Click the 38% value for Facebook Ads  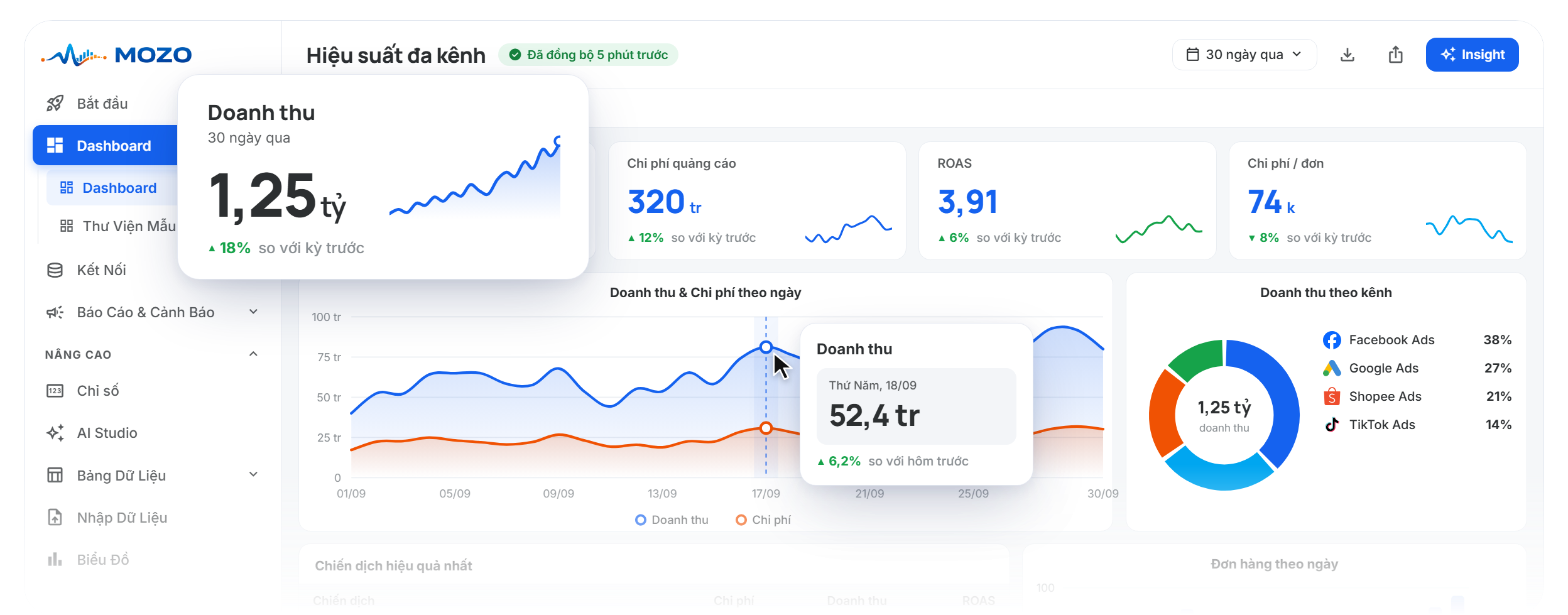pyautogui.click(x=1497, y=340)
